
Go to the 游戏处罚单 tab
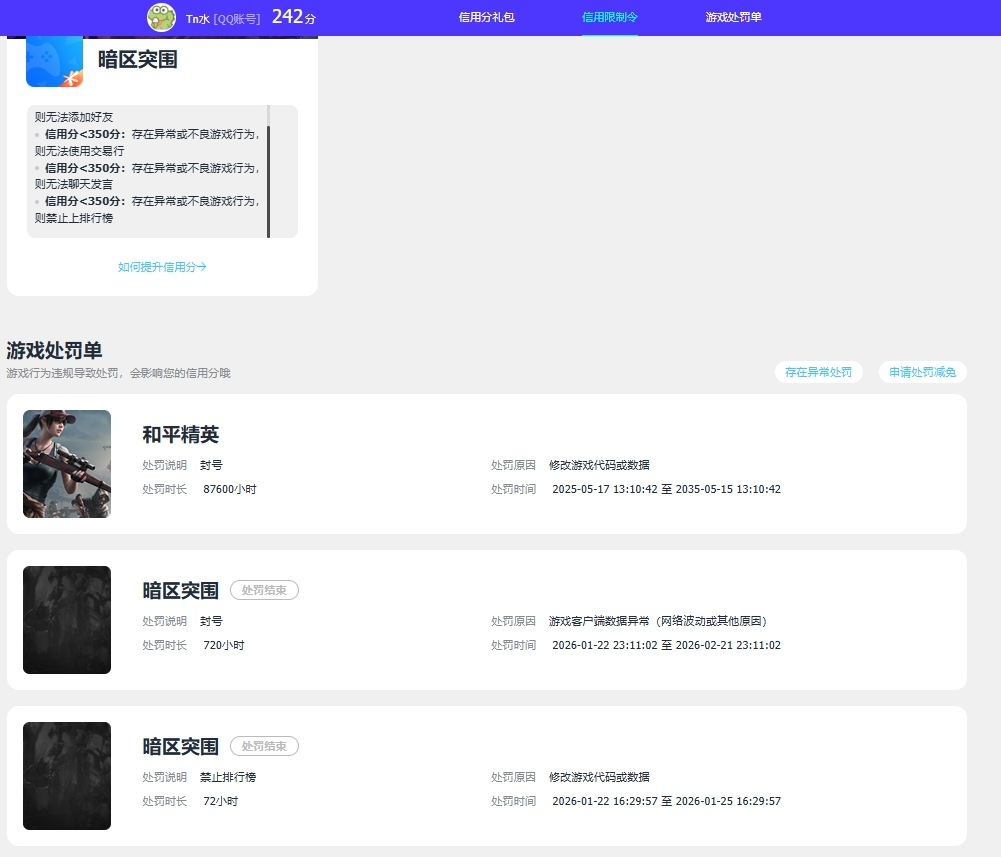pyautogui.click(x=734, y=17)
